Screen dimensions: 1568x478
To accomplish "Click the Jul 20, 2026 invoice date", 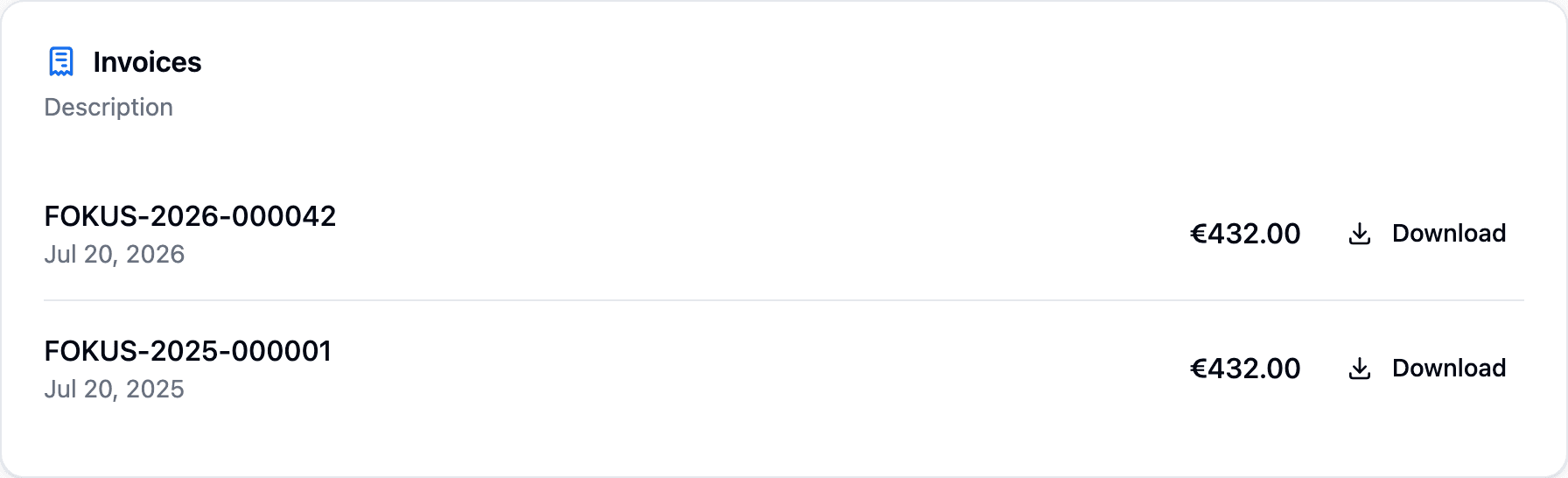I will [115, 255].
